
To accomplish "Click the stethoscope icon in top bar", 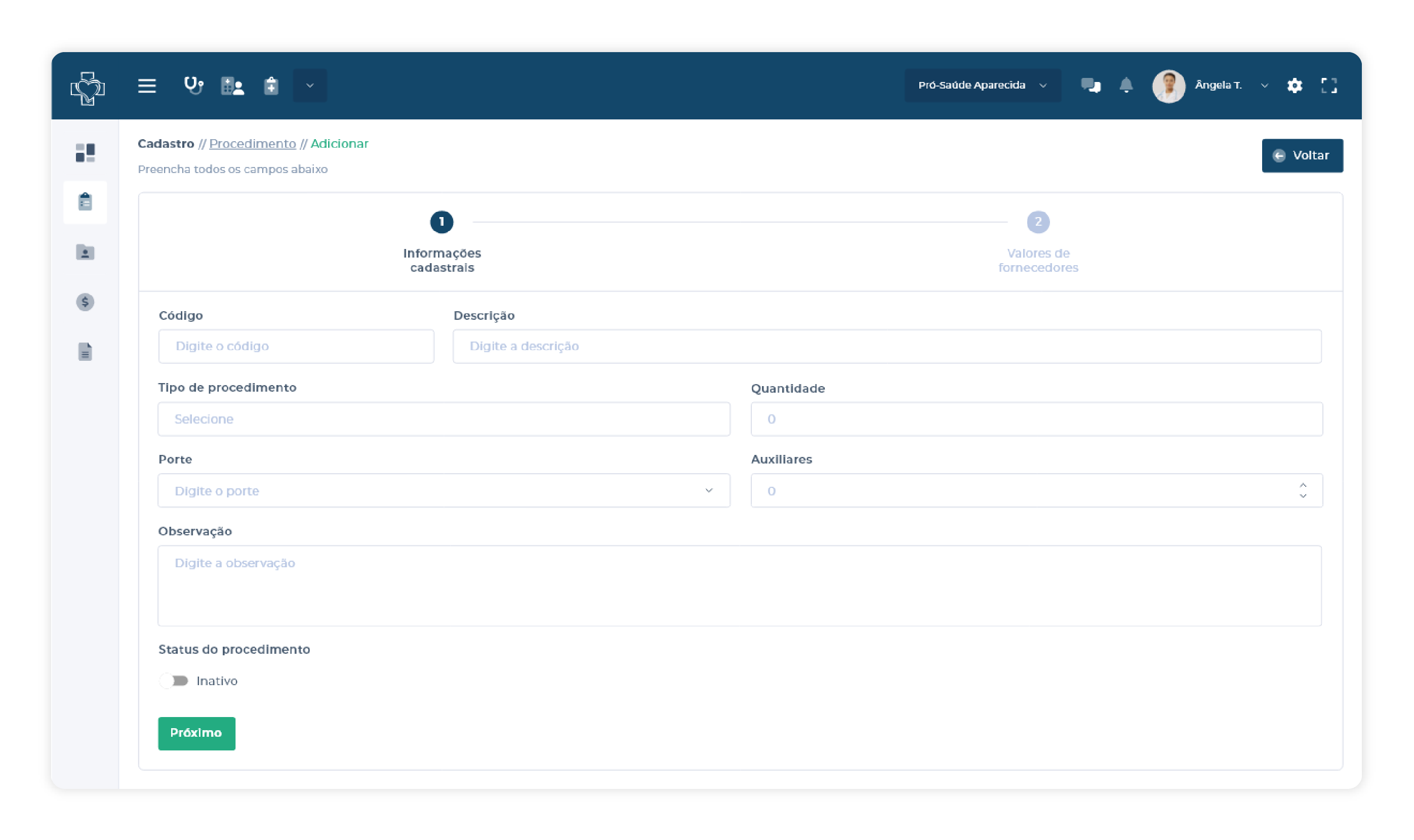I will click(x=194, y=86).
